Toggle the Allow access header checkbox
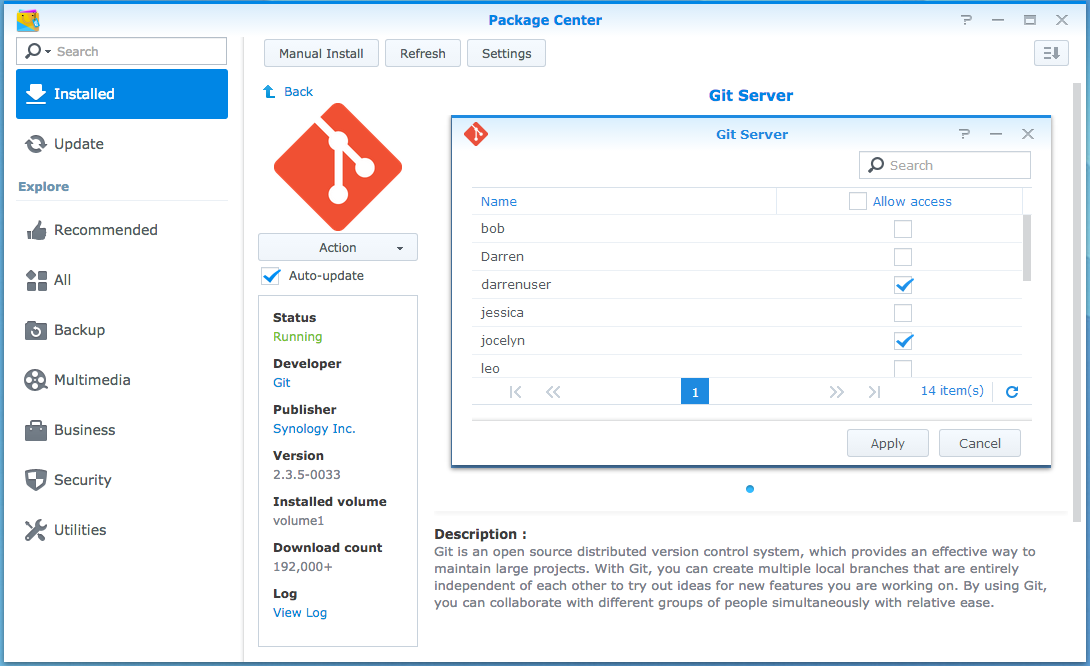 (x=858, y=201)
